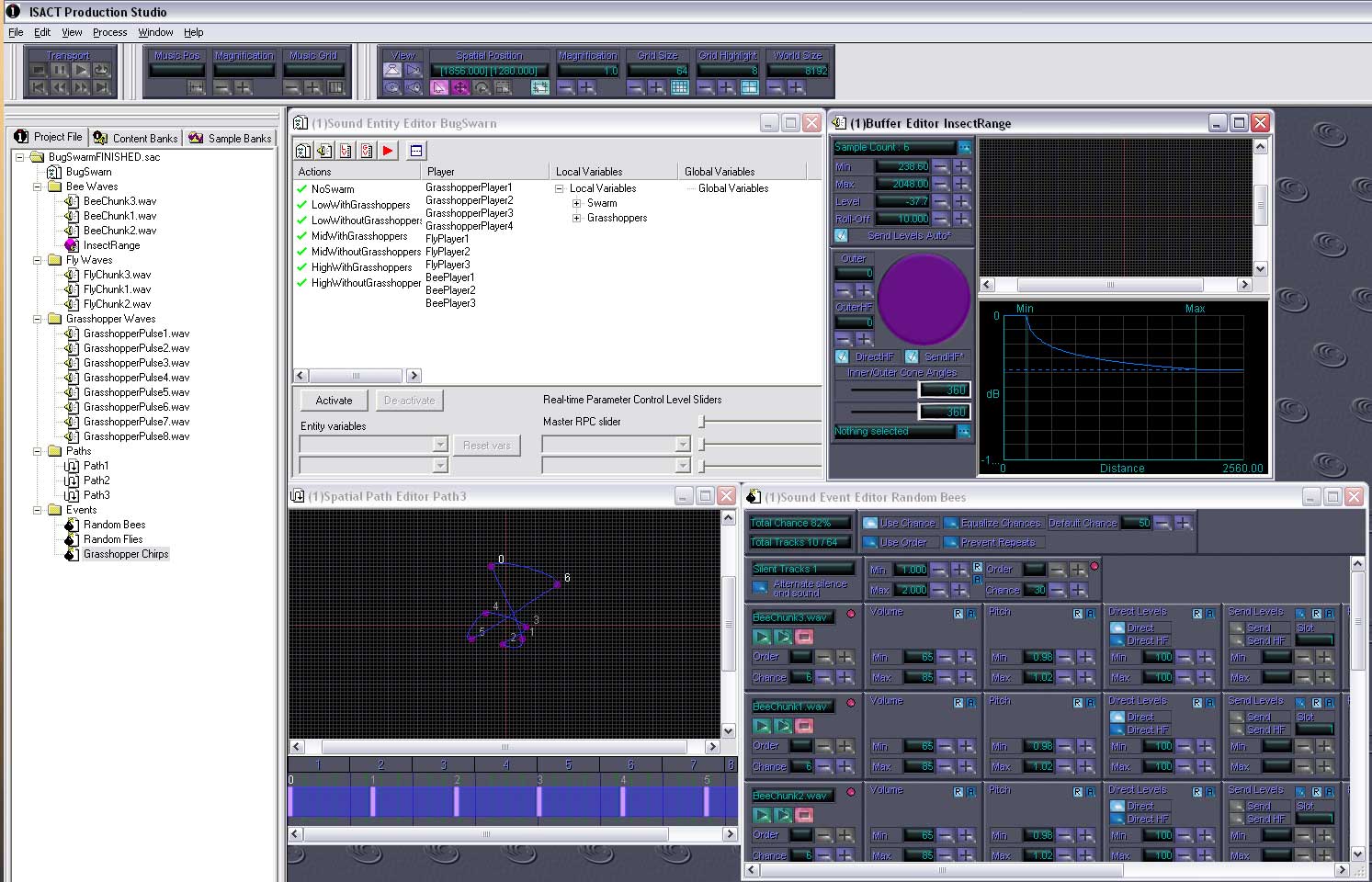
Task: Click the Sample Count browse button
Action: pyautogui.click(x=964, y=147)
